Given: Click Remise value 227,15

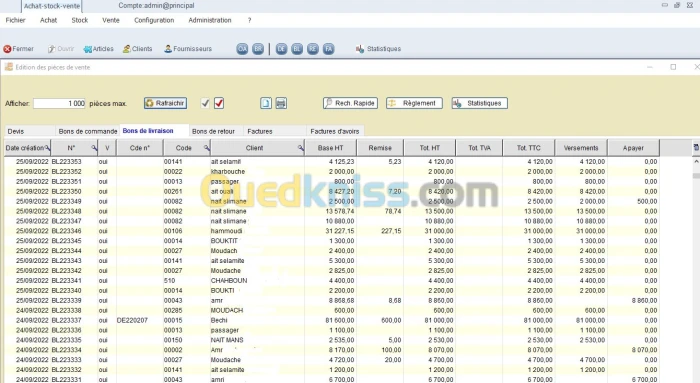Looking at the screenshot, I should click(x=392, y=231).
